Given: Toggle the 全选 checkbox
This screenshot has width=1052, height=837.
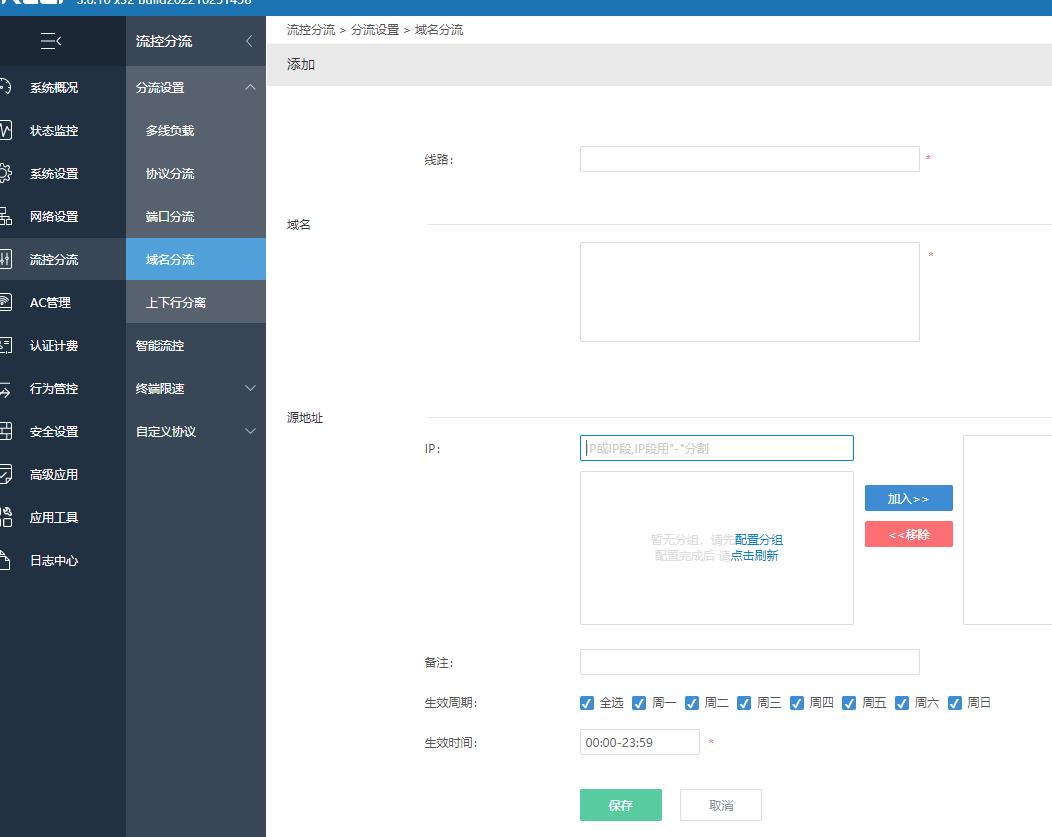Looking at the screenshot, I should point(587,703).
